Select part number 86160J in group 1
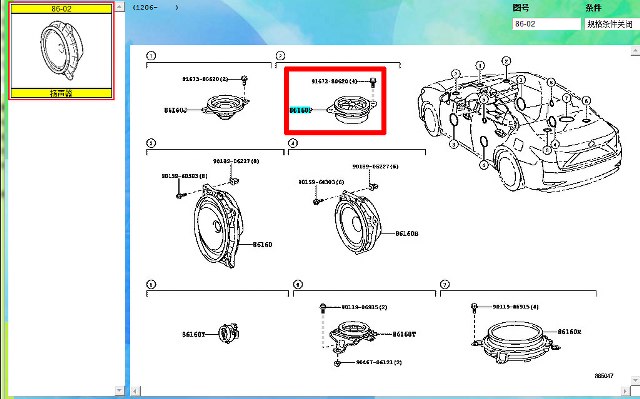The image size is (640, 399). click(x=176, y=110)
